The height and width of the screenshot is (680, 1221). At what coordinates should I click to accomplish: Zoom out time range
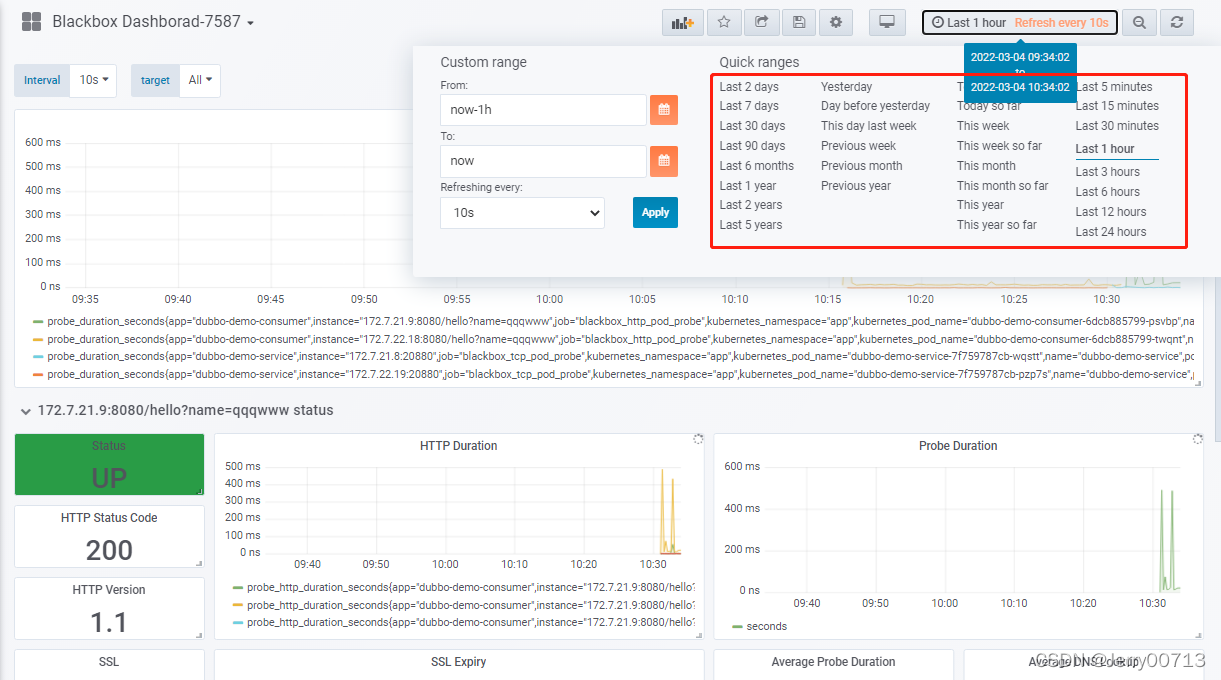1139,22
